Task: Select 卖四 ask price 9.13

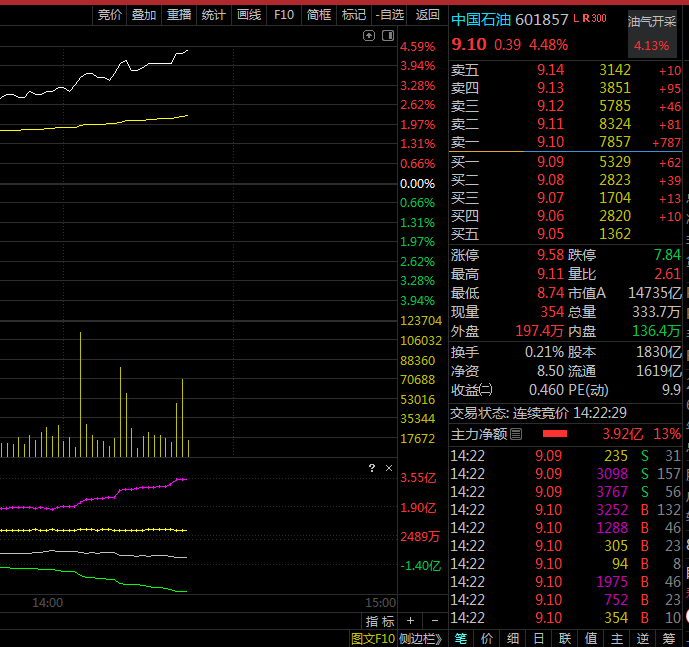Action: coord(551,88)
